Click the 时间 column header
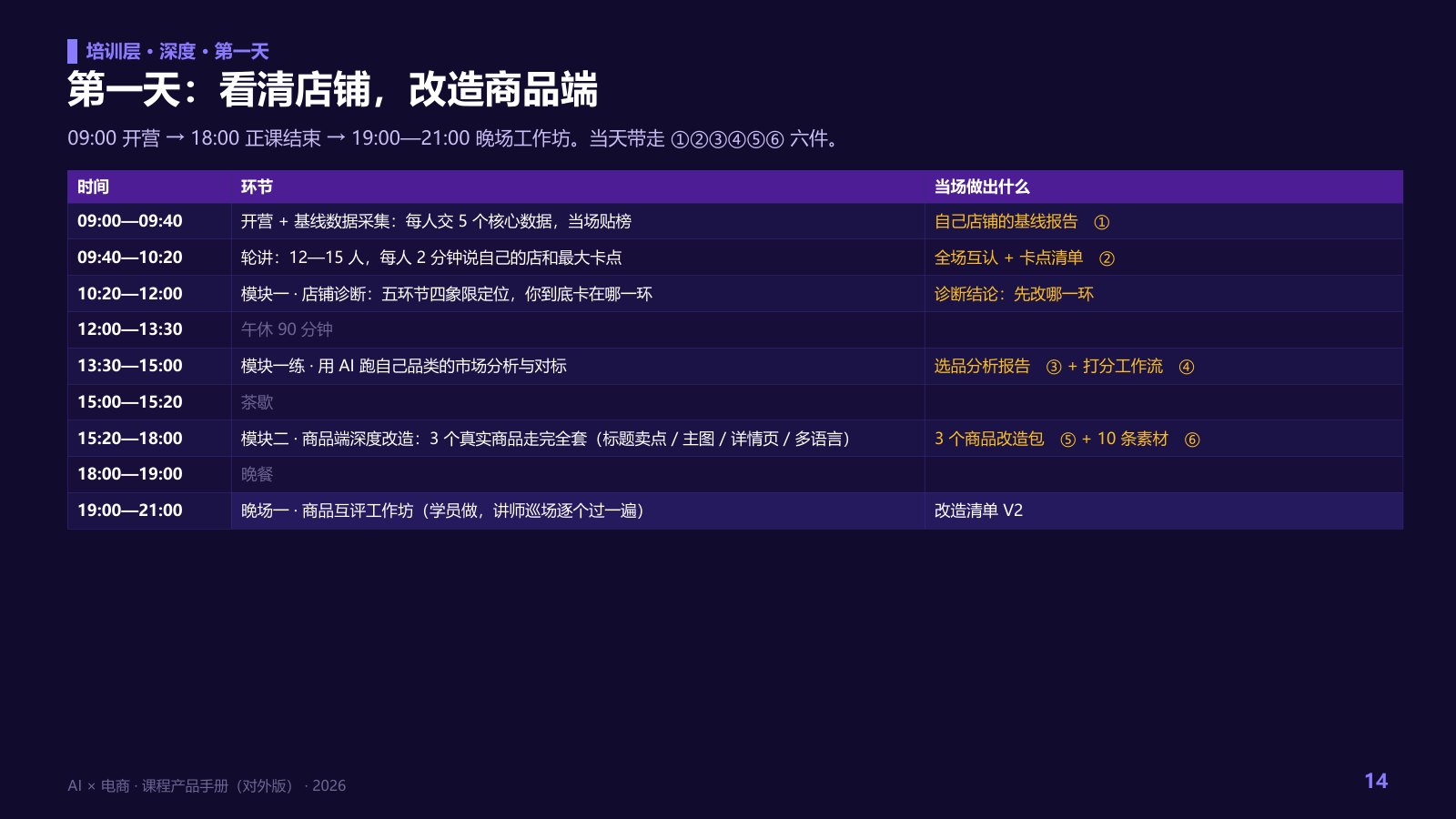1456x819 pixels. [x=149, y=187]
